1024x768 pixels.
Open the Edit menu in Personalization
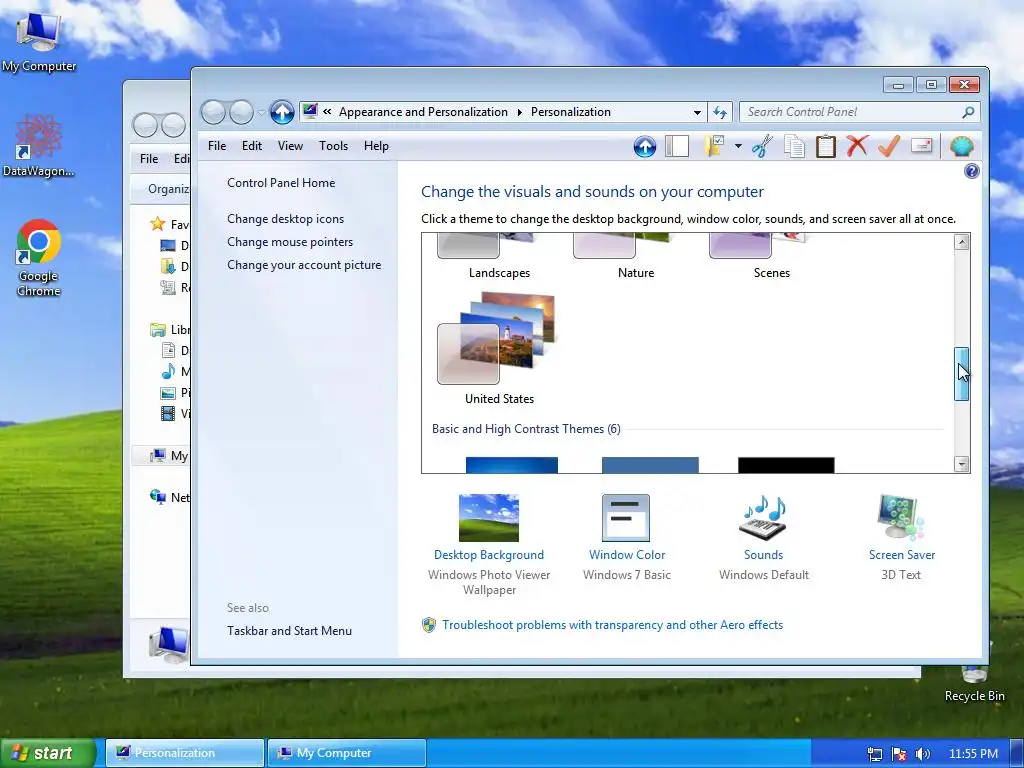(251, 146)
